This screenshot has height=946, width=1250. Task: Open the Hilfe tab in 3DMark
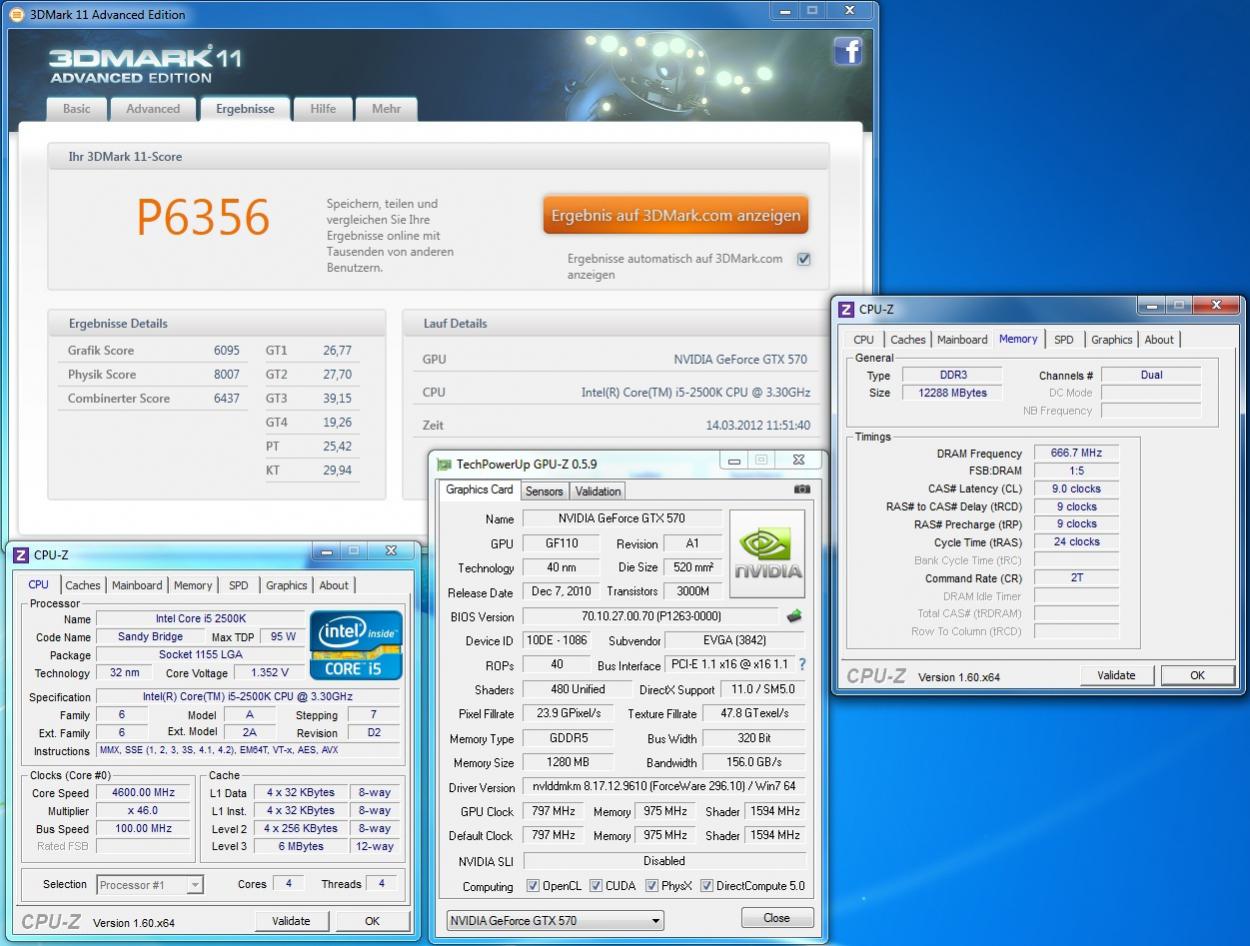click(x=323, y=109)
